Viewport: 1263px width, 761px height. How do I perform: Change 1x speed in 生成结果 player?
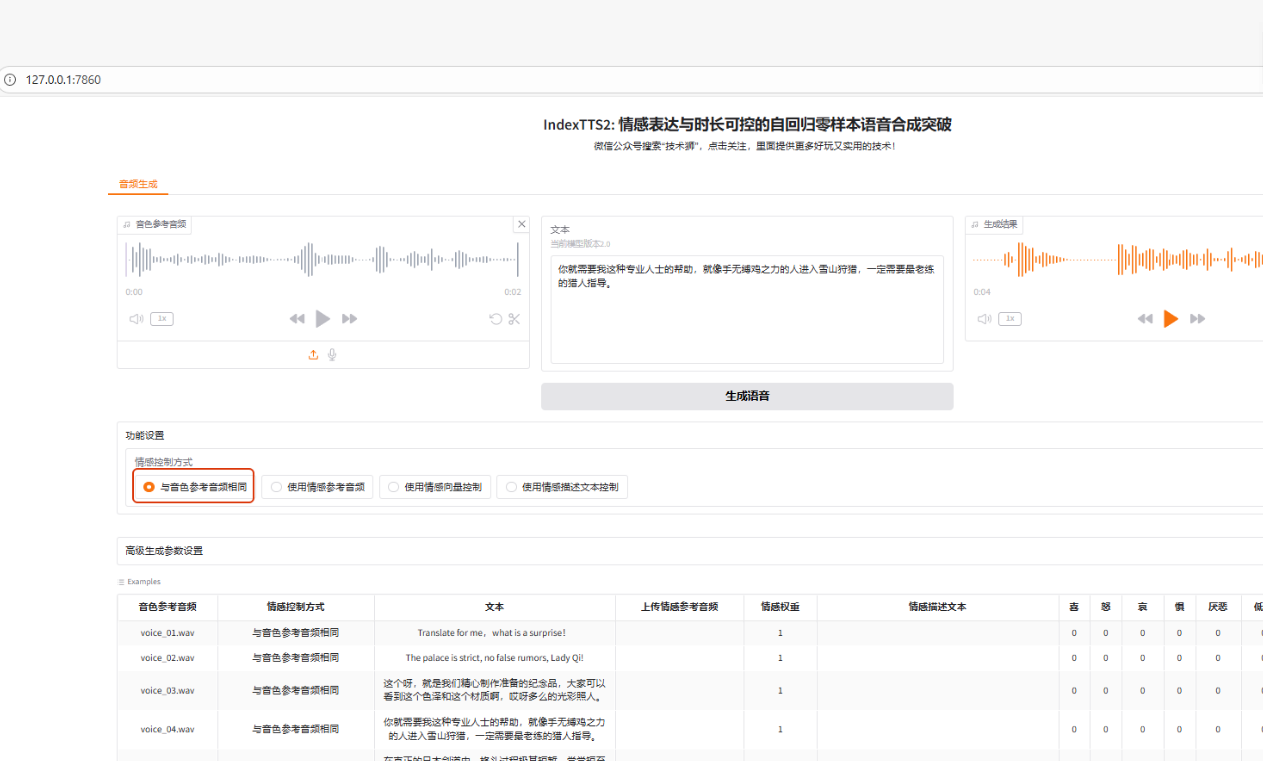(1010, 319)
